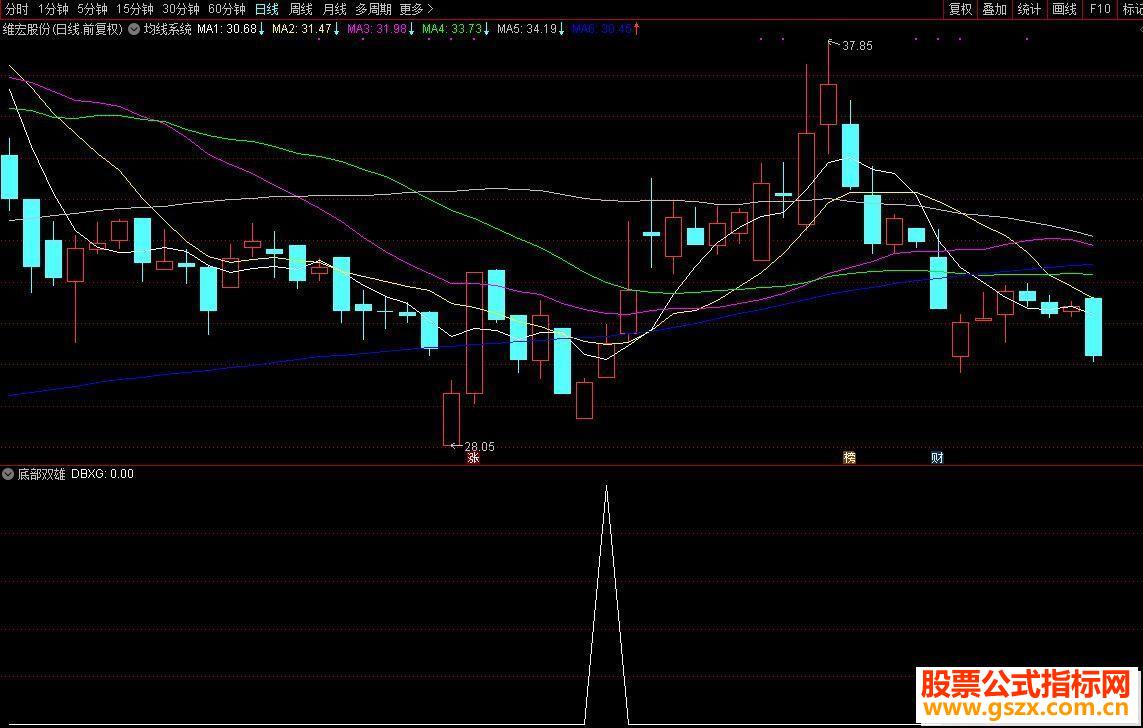Click the 底部双雄 indicator name
1143x728 pixels.
42,474
